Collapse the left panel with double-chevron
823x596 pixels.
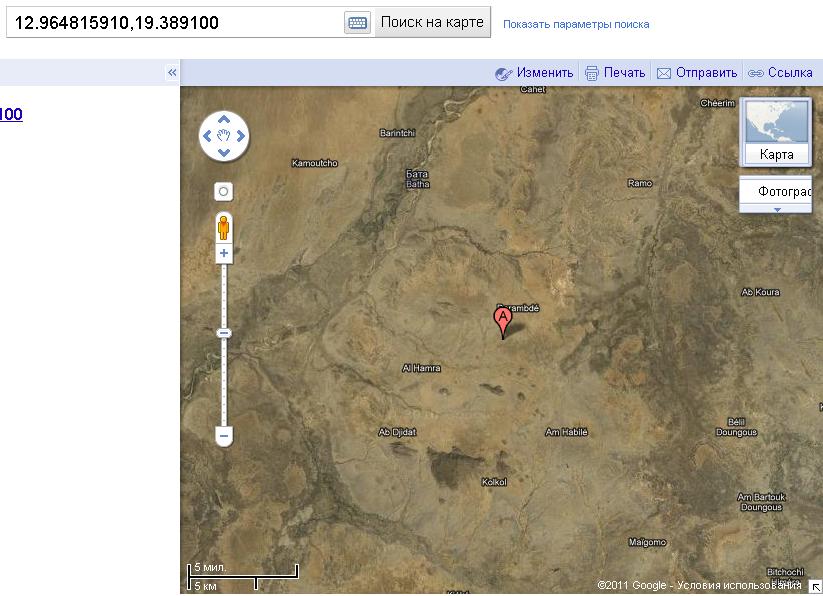coord(172,72)
